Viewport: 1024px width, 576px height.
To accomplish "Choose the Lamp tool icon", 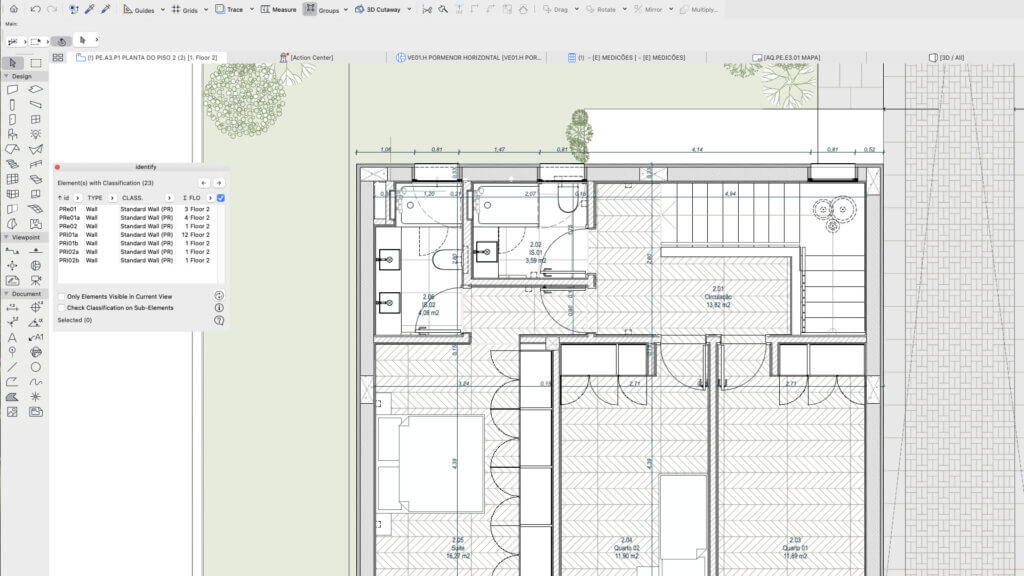I will coord(36,134).
